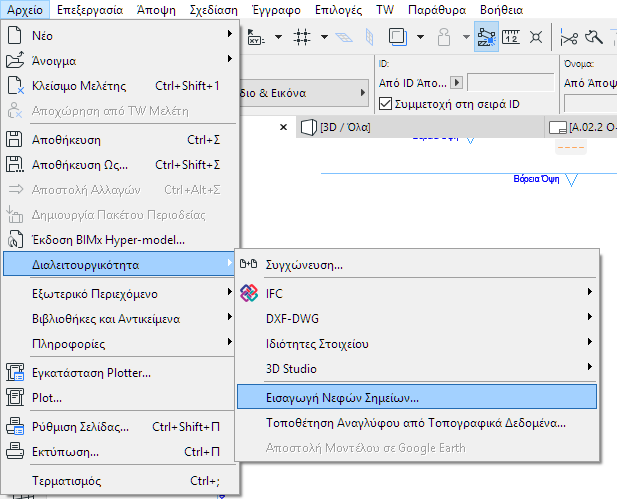Choose Διαλειτουργικότητα menu item
Viewport: 617px width, 499px height.
(119, 264)
